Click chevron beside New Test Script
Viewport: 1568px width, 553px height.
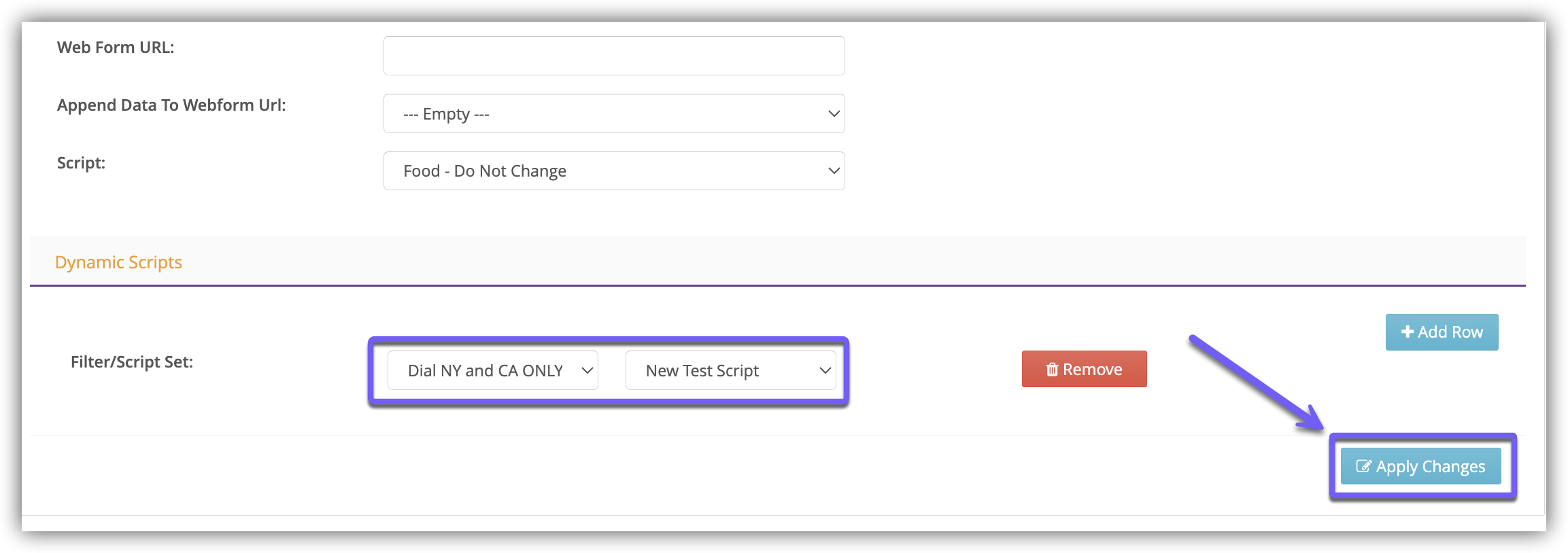tap(825, 371)
